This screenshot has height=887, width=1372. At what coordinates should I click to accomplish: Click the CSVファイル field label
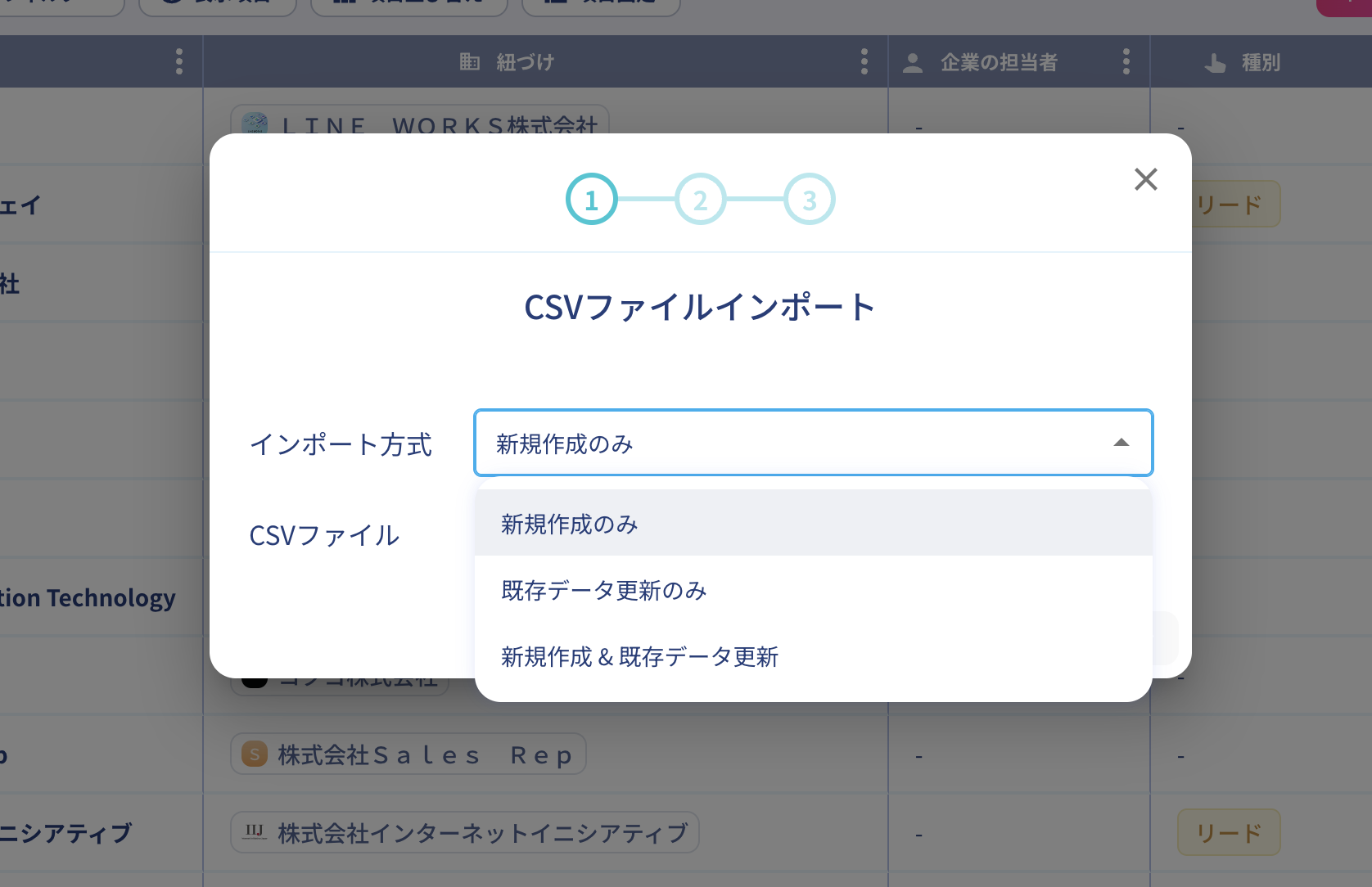(x=324, y=535)
